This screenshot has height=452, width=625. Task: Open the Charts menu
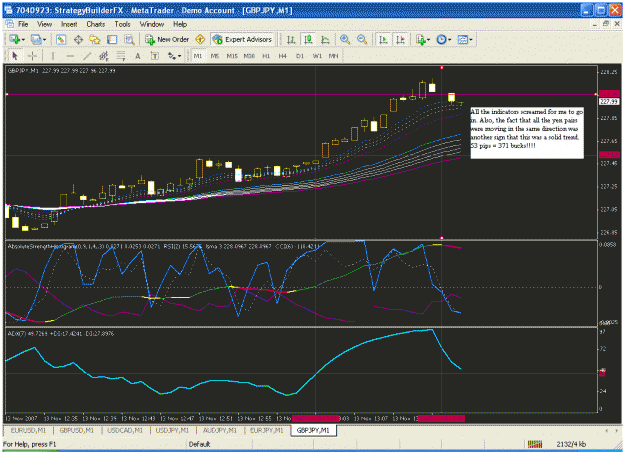pos(96,24)
